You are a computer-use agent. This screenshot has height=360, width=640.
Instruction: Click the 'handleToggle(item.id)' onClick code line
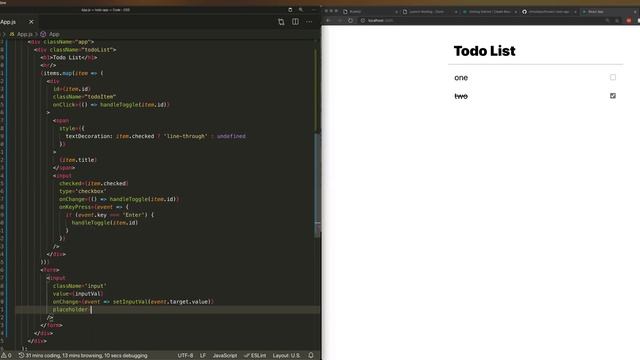[x=111, y=105]
